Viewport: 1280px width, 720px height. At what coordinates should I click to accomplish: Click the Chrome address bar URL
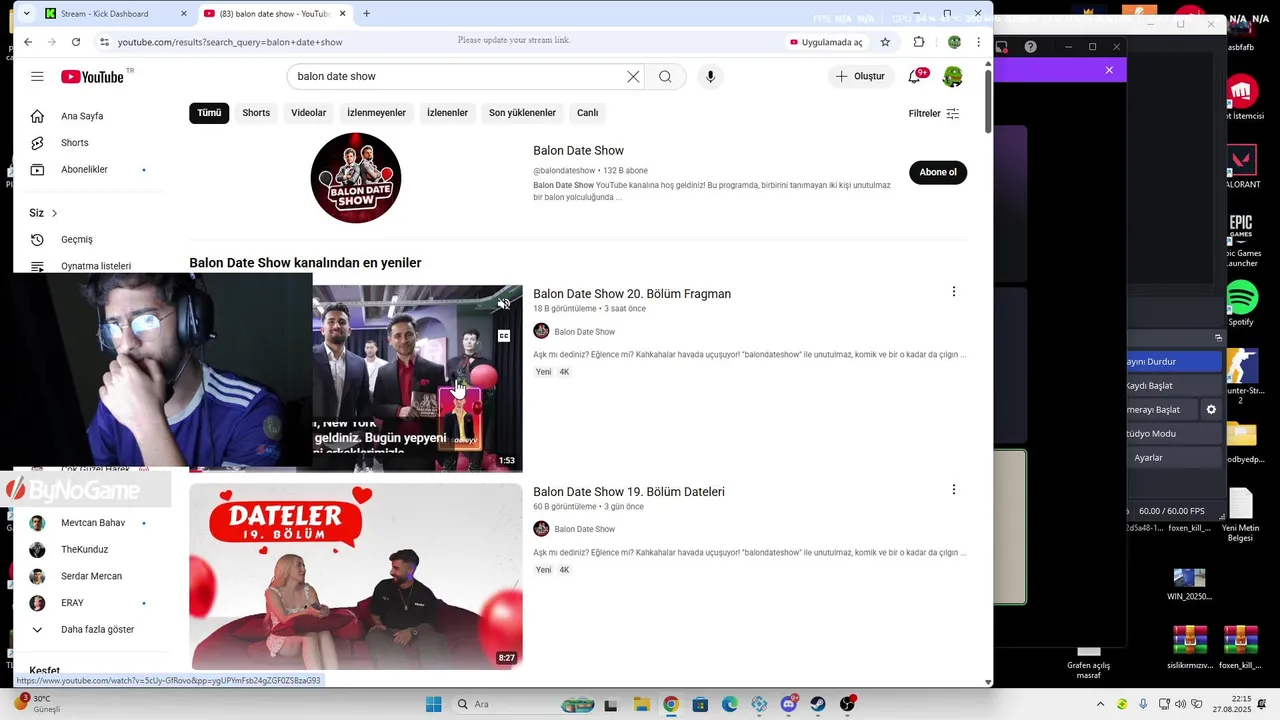[x=230, y=42]
